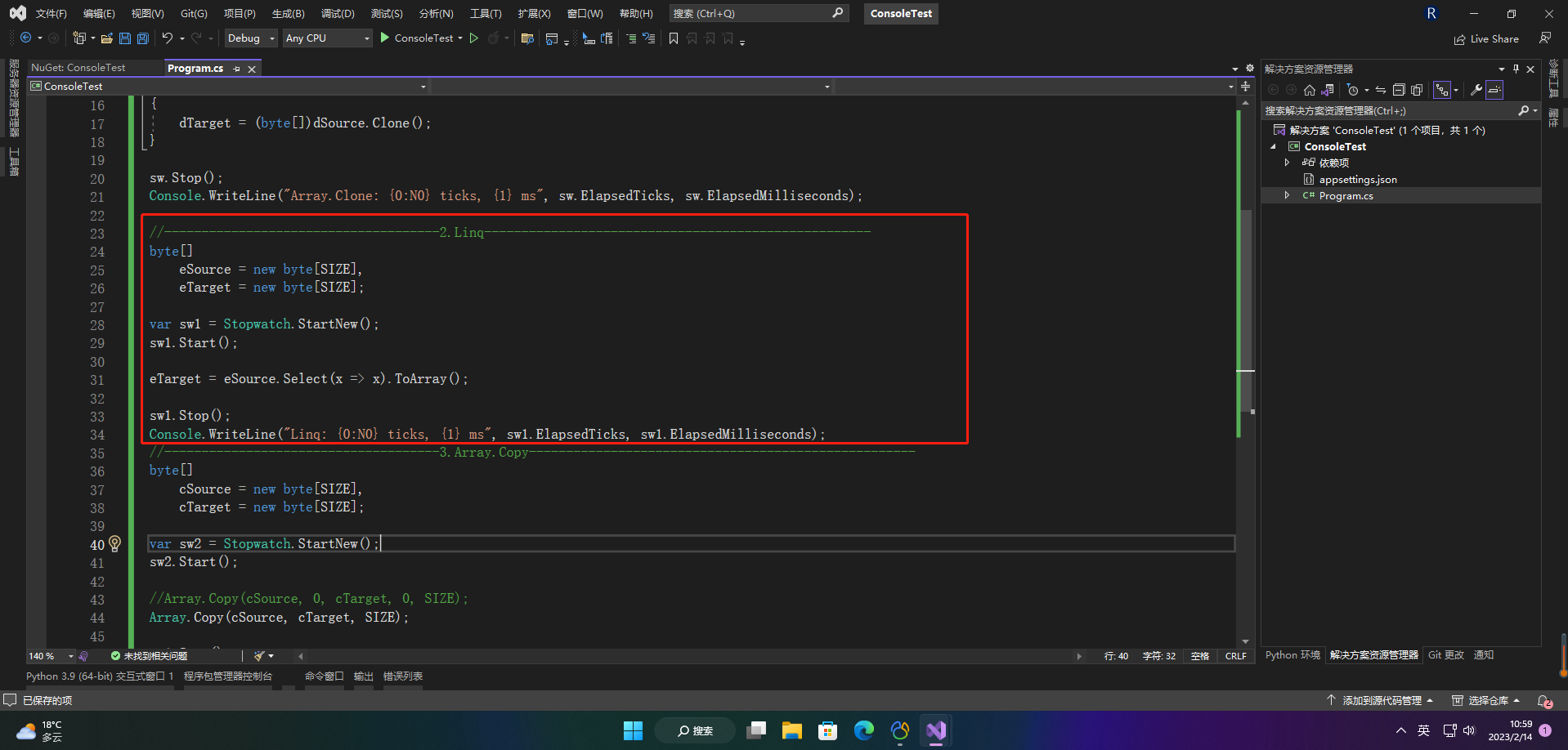Click Home icon in Solution Explorer toolbar
This screenshot has width=1568, height=750.
tap(1310, 90)
